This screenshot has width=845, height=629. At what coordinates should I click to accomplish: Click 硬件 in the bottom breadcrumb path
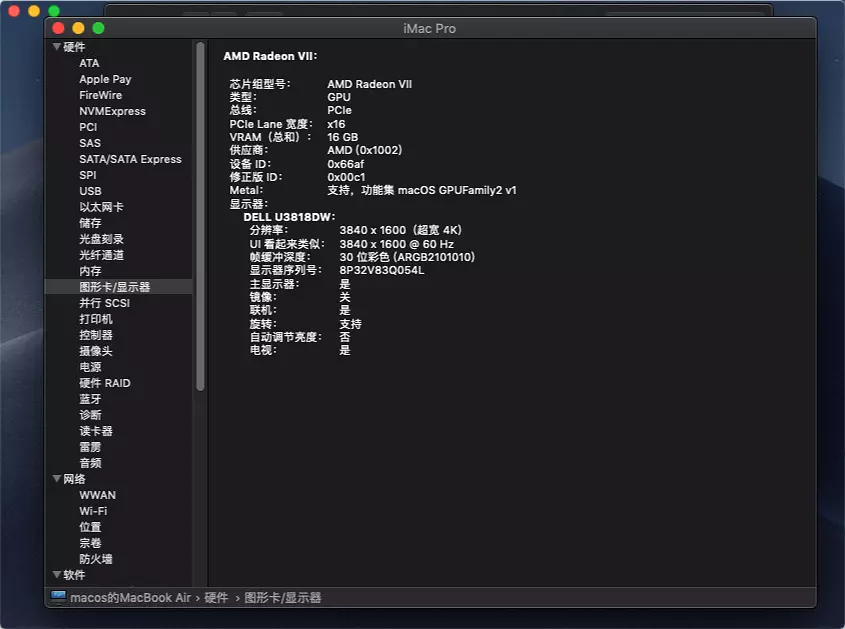217,599
